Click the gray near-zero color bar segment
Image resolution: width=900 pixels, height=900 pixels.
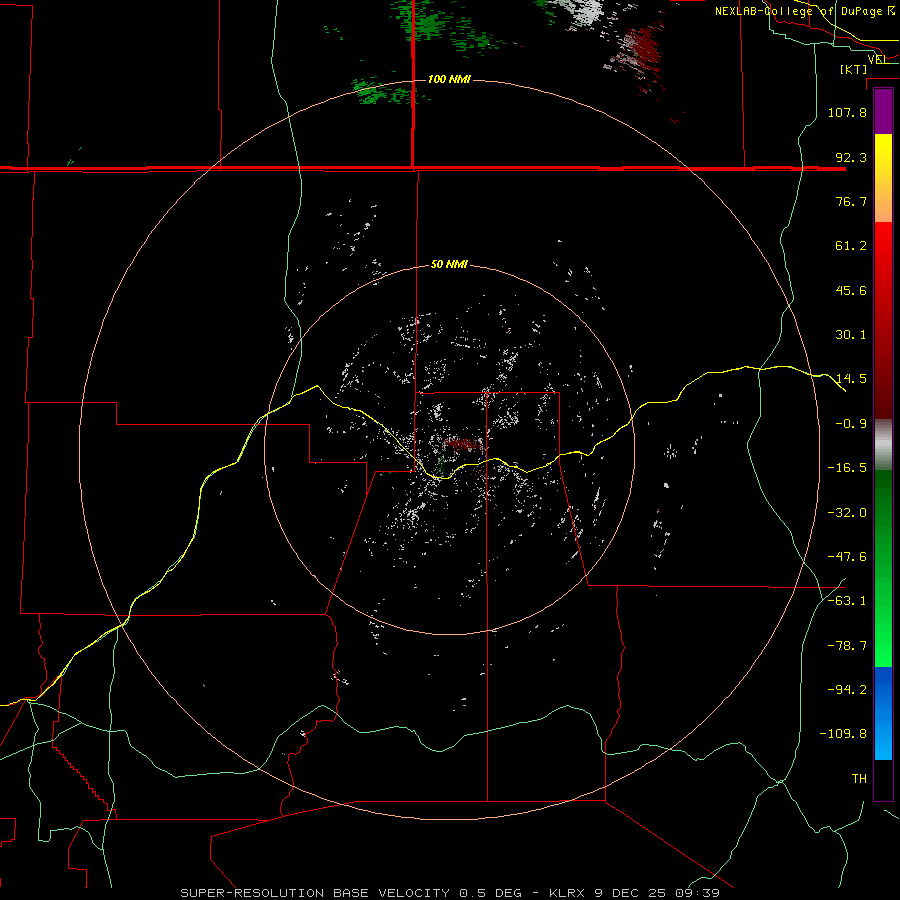(883, 445)
